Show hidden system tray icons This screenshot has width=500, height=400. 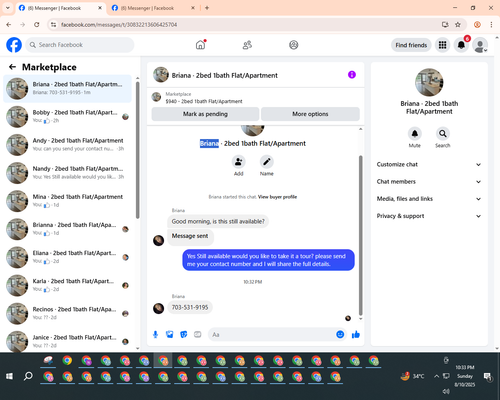(436, 376)
